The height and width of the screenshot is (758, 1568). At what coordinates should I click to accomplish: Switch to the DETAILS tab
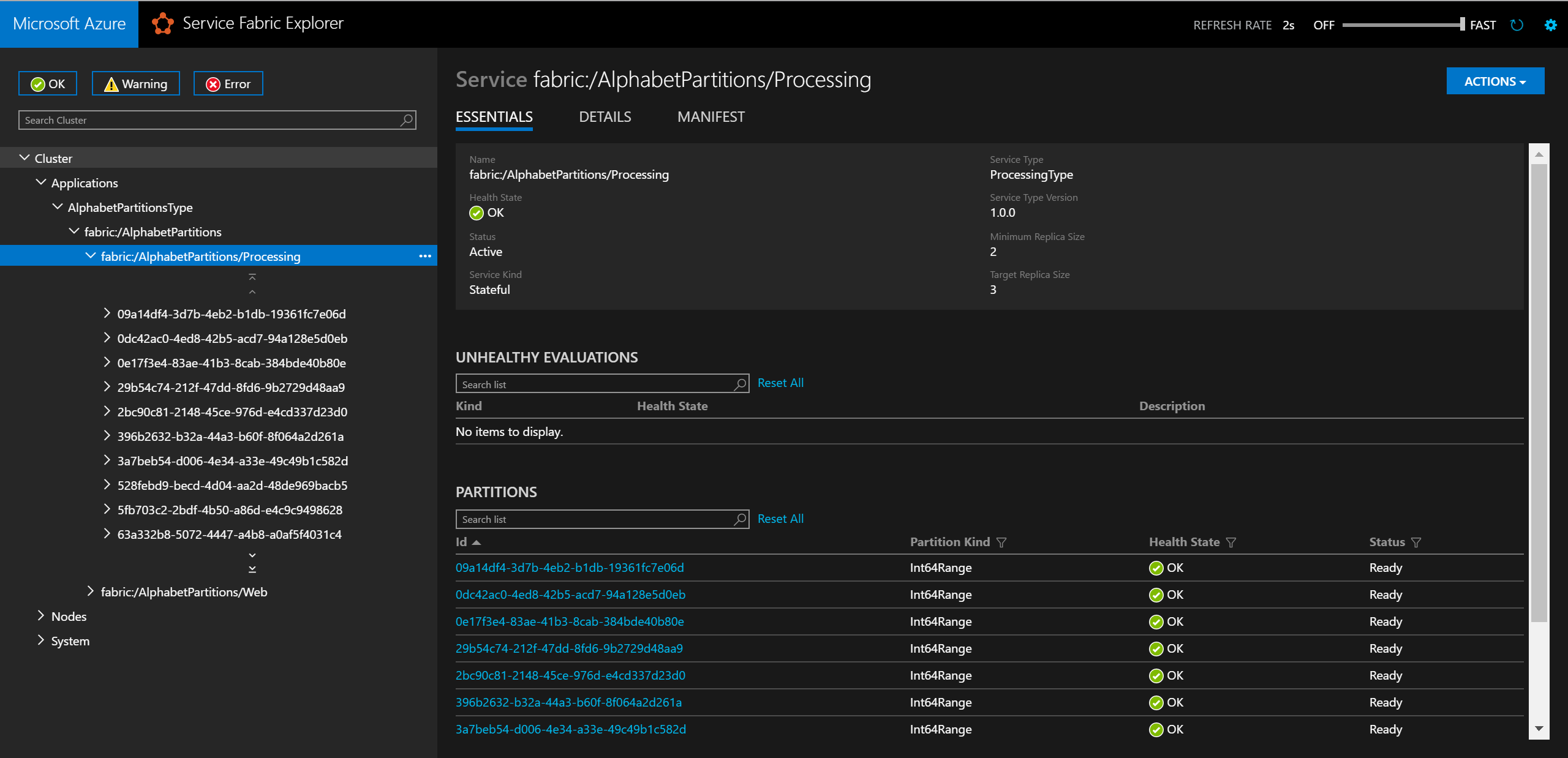(605, 117)
